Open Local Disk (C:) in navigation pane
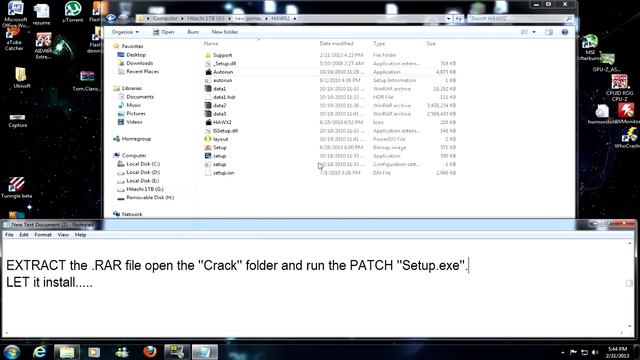 pos(143,164)
